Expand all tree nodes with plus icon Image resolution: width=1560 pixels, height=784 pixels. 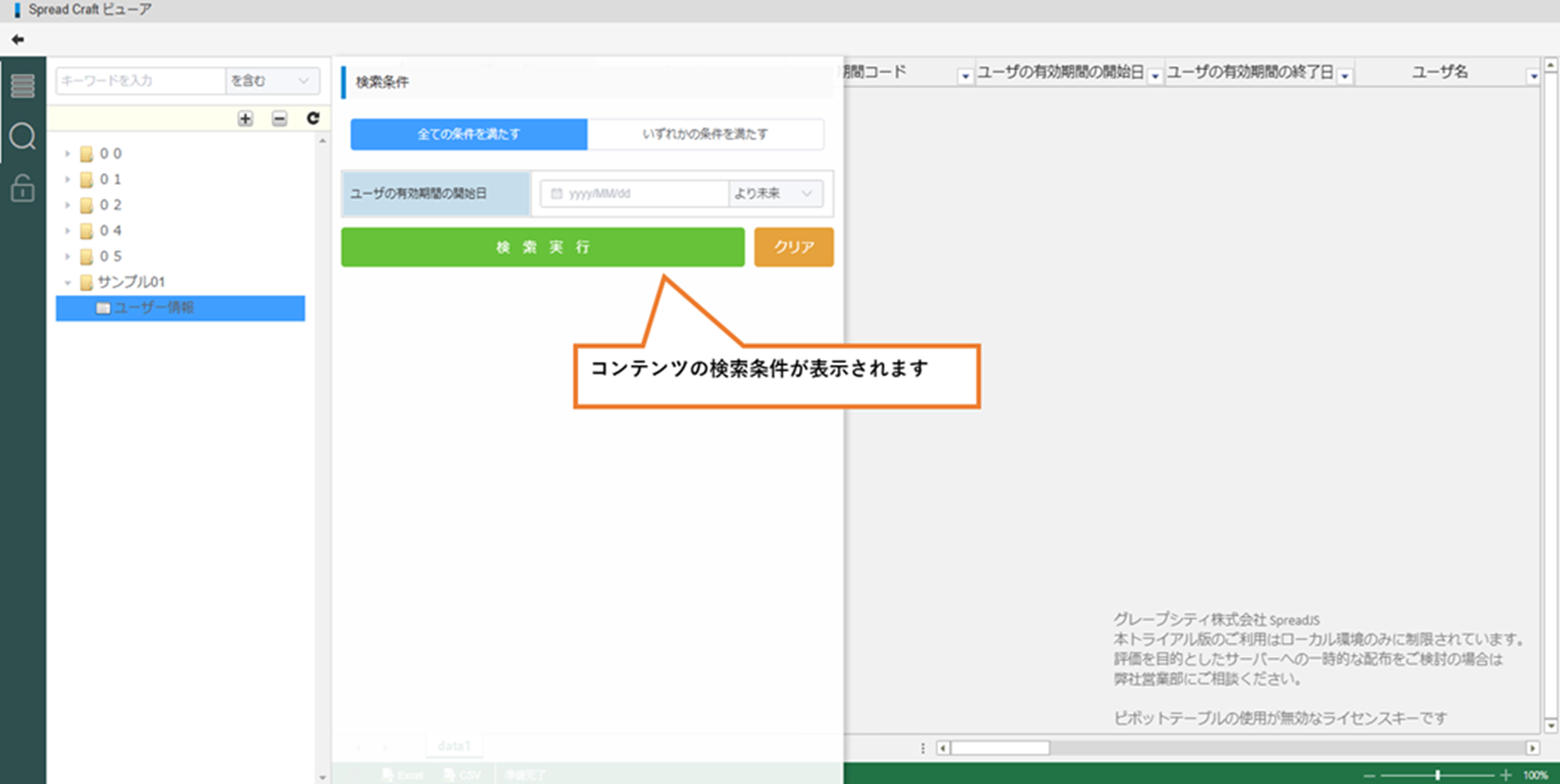pyautogui.click(x=245, y=119)
